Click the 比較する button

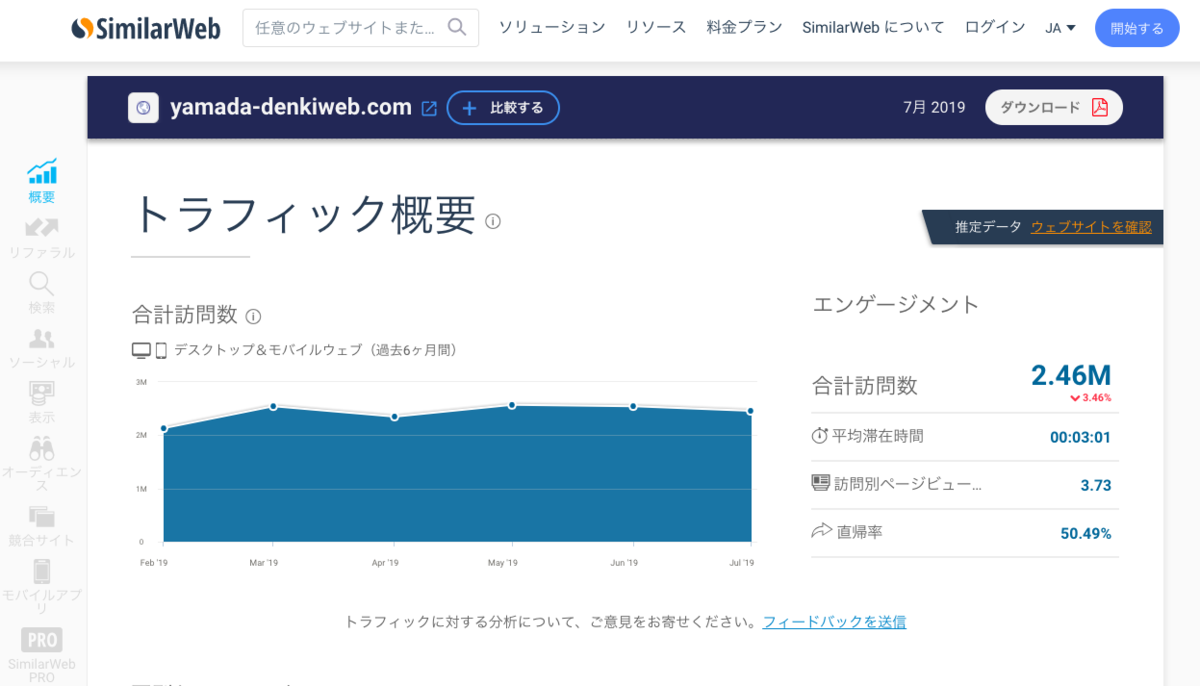(503, 108)
